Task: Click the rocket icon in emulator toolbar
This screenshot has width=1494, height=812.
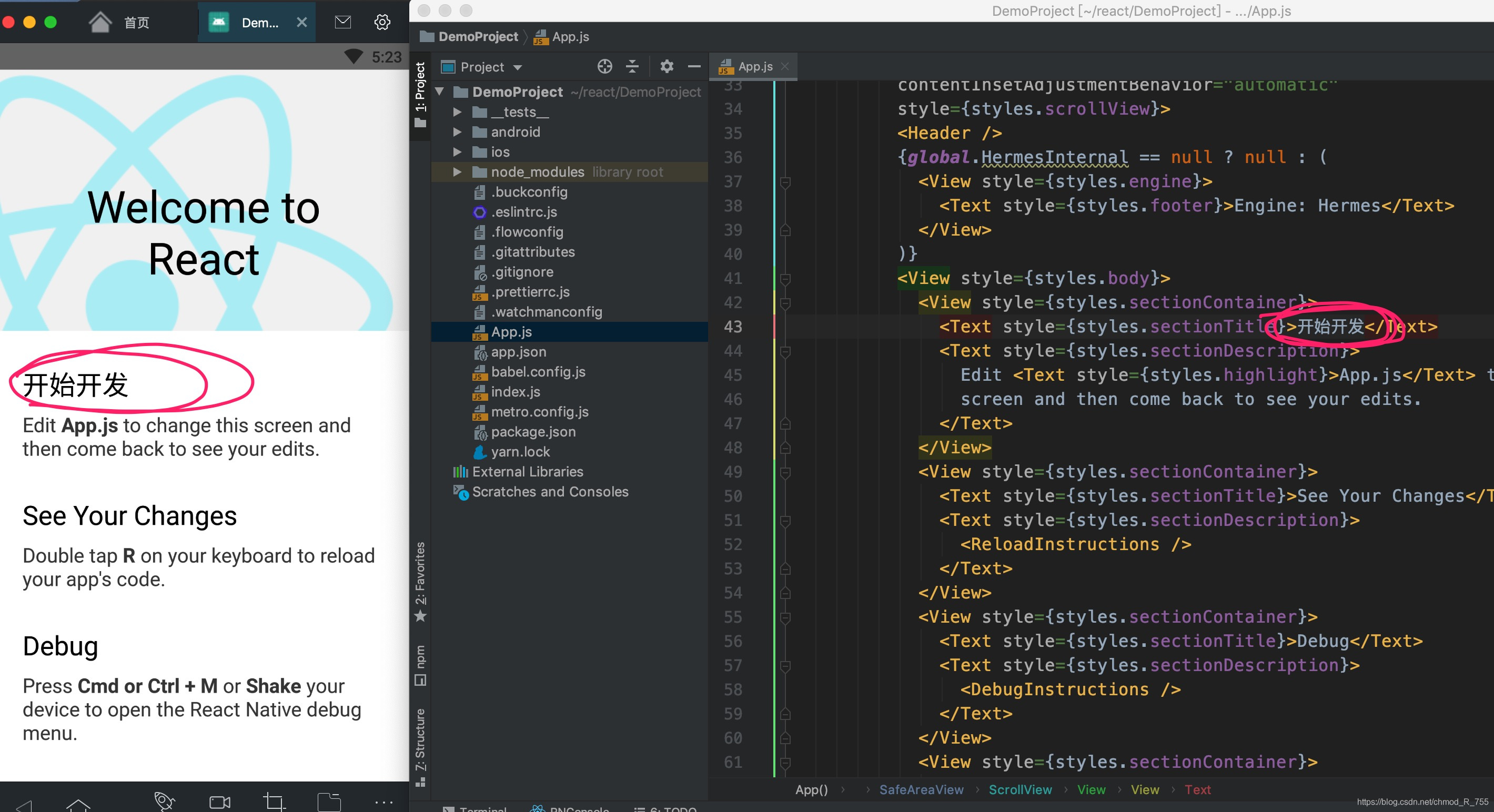Action: pyautogui.click(x=164, y=801)
